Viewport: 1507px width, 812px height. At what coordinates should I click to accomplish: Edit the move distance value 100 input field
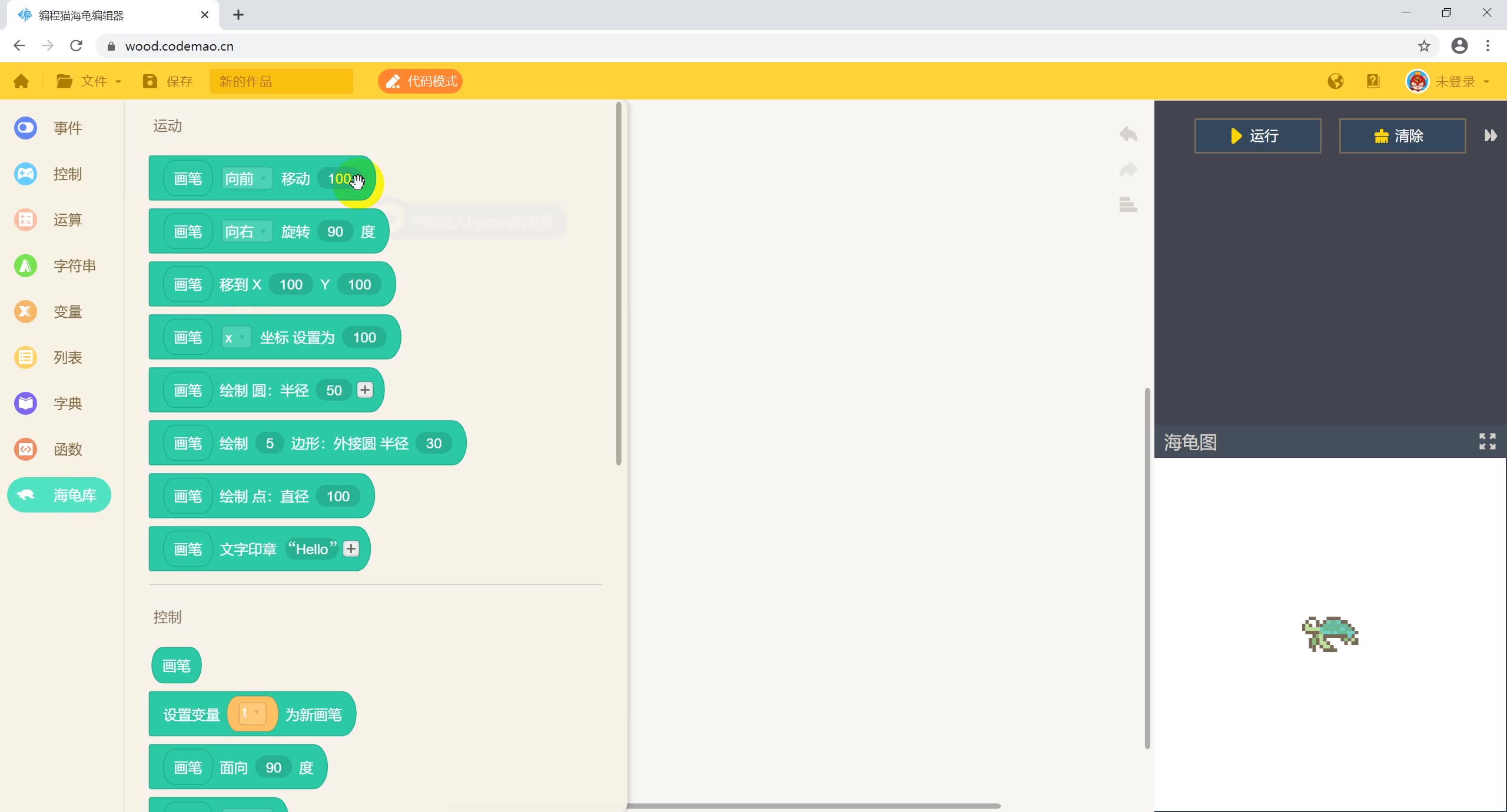tap(343, 179)
